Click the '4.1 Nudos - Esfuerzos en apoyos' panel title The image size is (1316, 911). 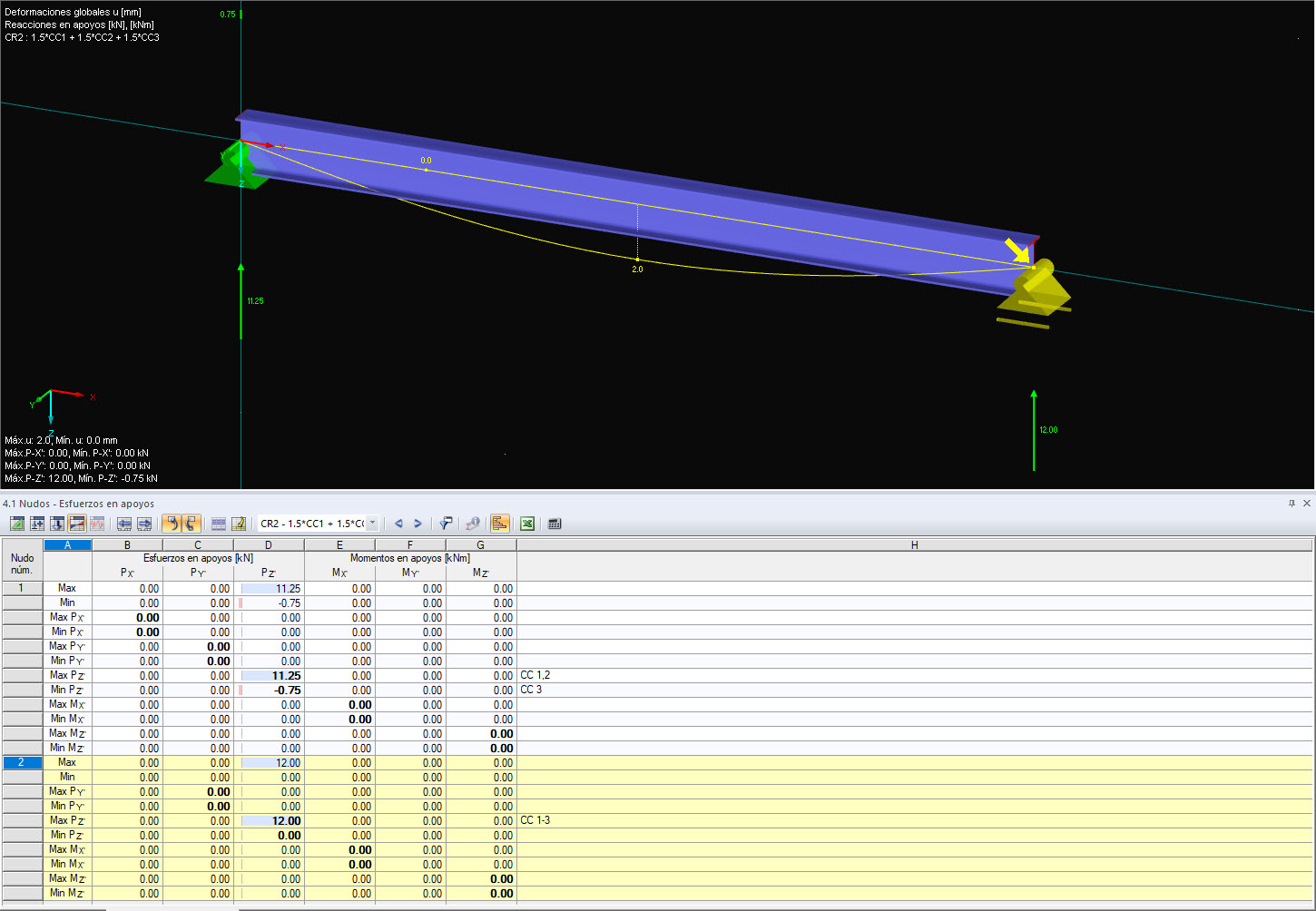tap(78, 504)
